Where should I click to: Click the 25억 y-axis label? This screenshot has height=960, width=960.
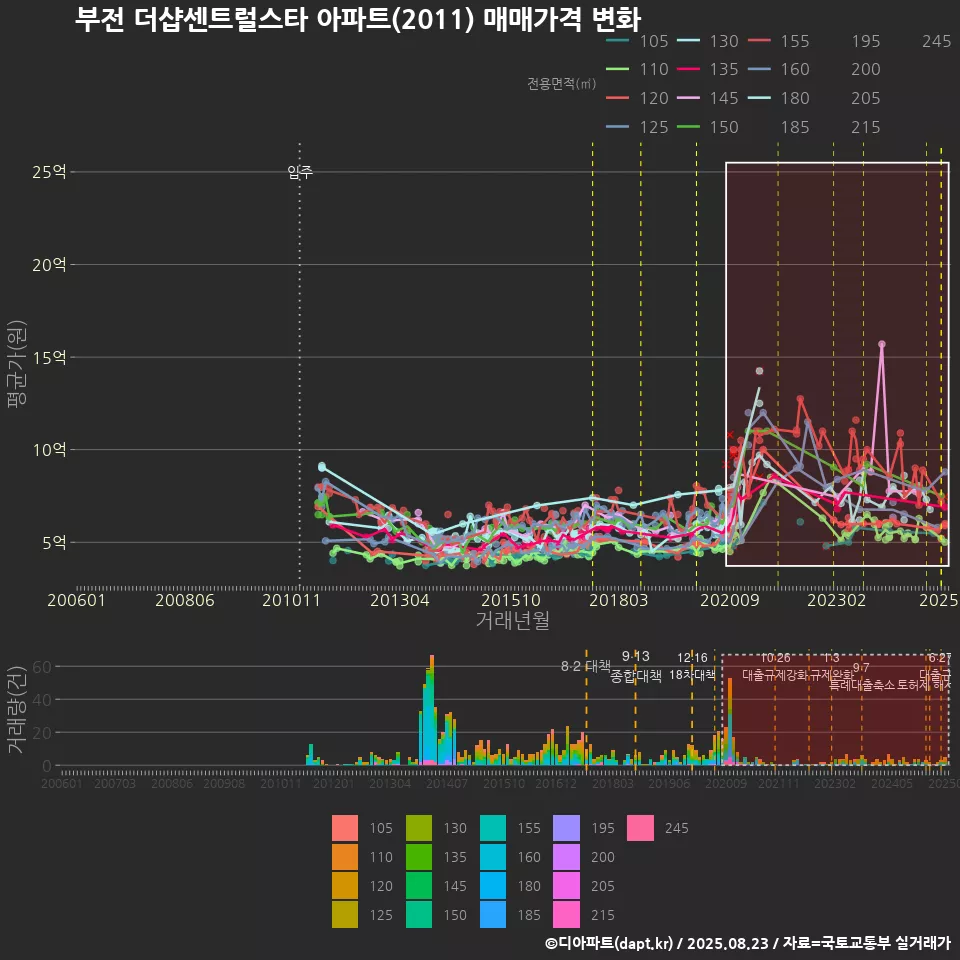[x=49, y=172]
